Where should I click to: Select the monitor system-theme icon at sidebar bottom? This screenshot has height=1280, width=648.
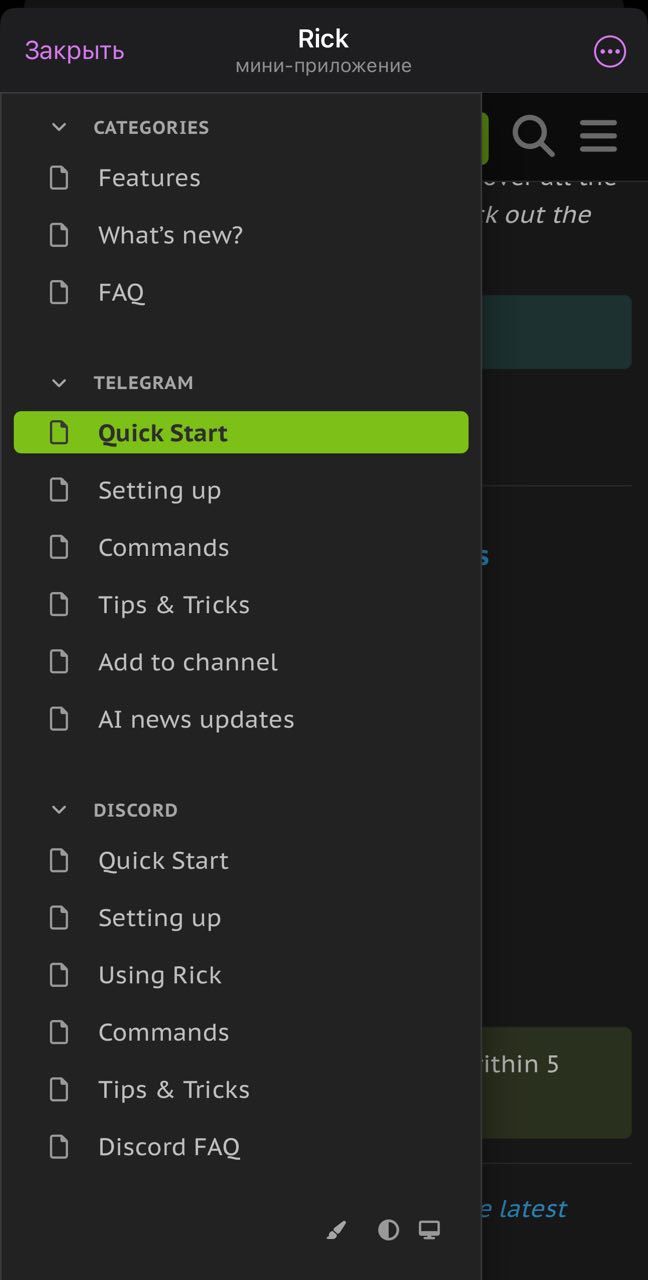pyautogui.click(x=430, y=1229)
